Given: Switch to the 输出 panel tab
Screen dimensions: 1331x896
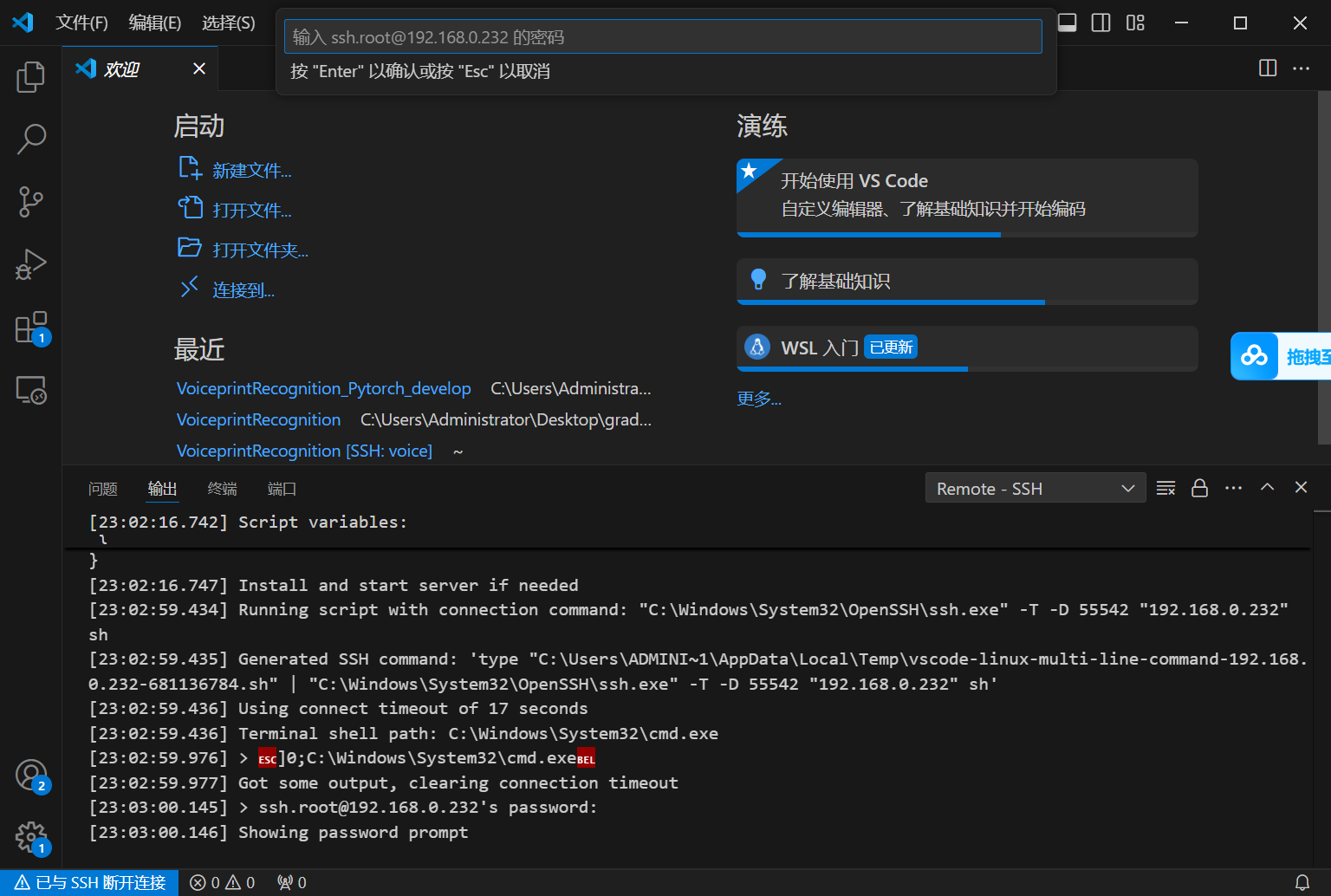Looking at the screenshot, I should coord(162,489).
